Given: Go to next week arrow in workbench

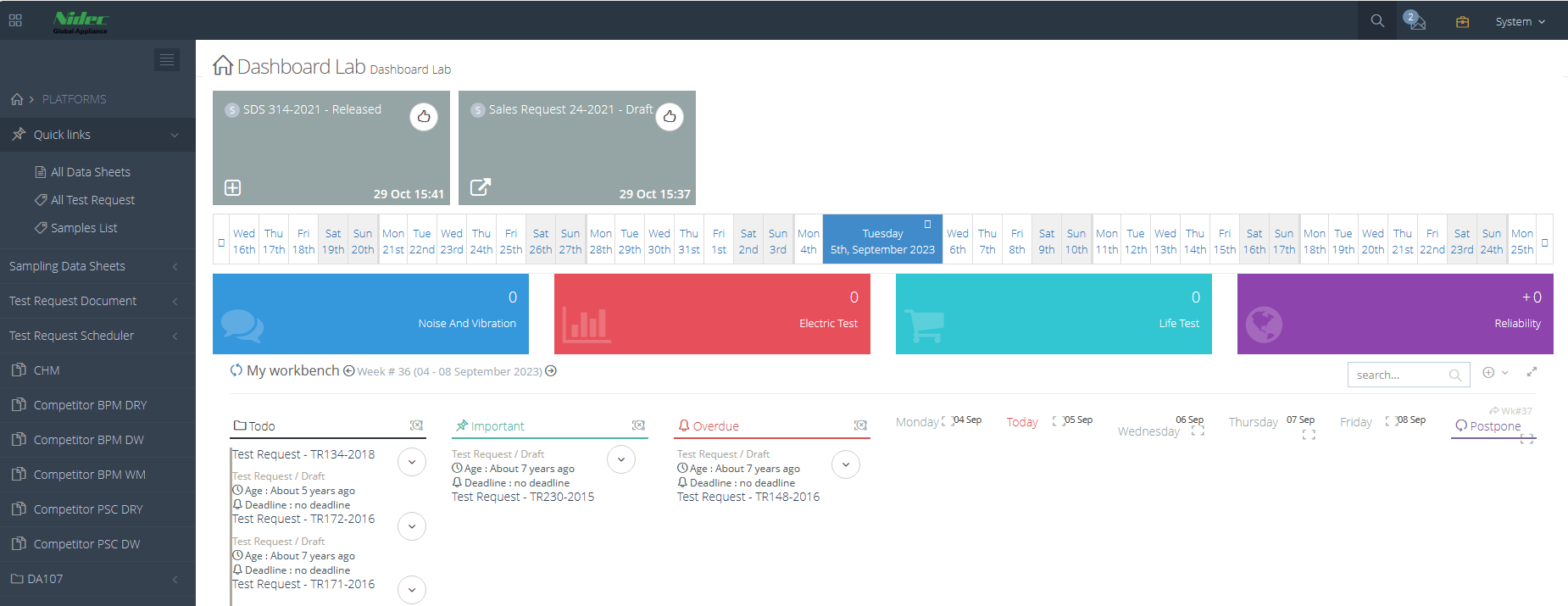Looking at the screenshot, I should point(551,371).
